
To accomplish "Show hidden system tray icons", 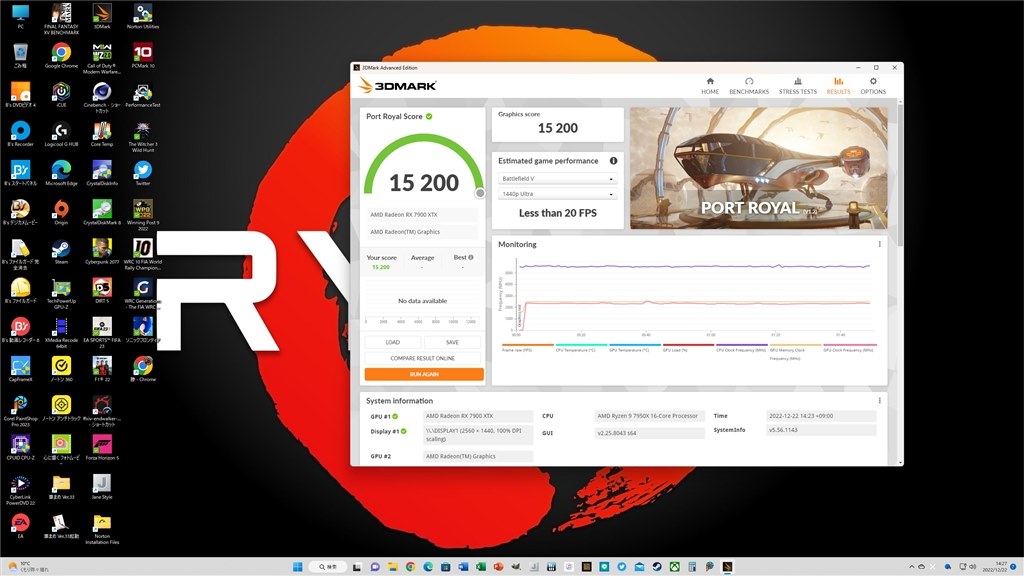I will pyautogui.click(x=912, y=566).
